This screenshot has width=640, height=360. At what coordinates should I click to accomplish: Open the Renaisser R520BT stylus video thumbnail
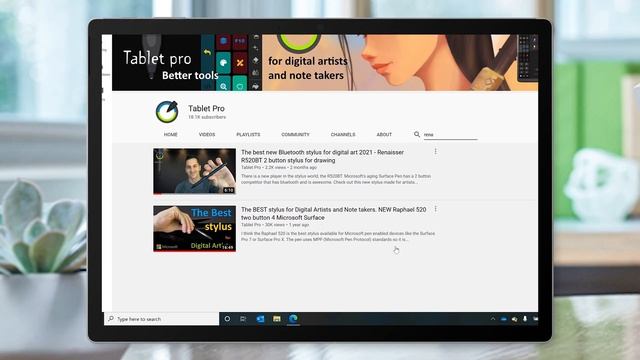tap(194, 171)
